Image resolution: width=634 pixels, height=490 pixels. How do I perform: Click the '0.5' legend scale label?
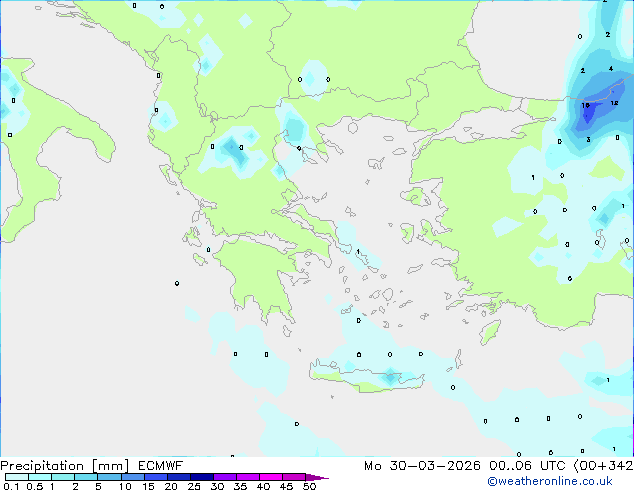click(x=35, y=486)
